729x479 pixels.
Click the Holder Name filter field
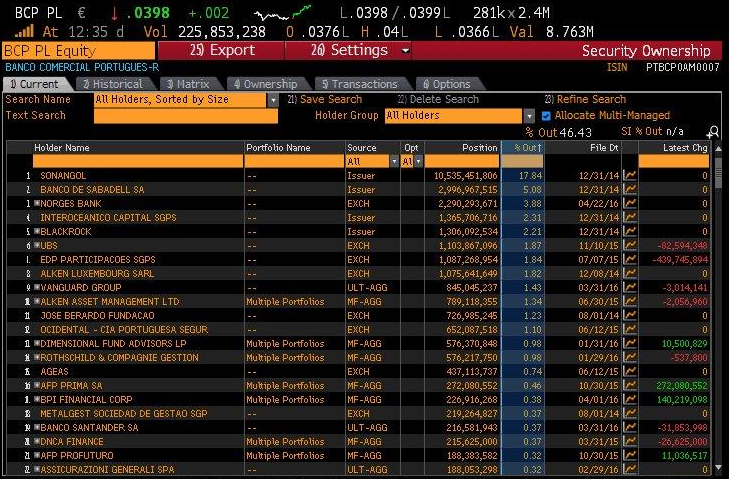tap(138, 161)
